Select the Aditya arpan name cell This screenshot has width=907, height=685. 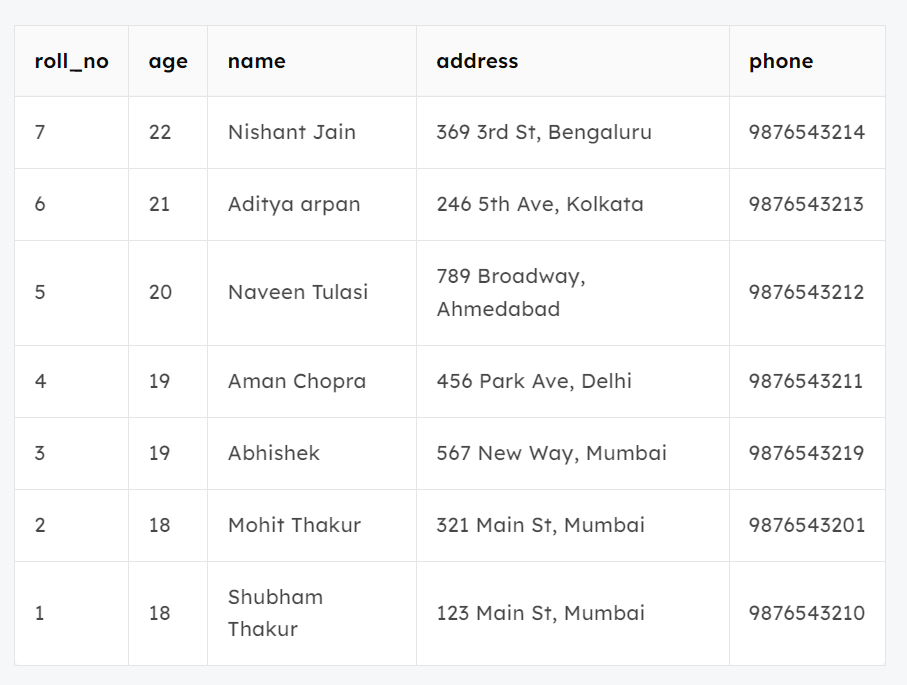click(x=294, y=204)
